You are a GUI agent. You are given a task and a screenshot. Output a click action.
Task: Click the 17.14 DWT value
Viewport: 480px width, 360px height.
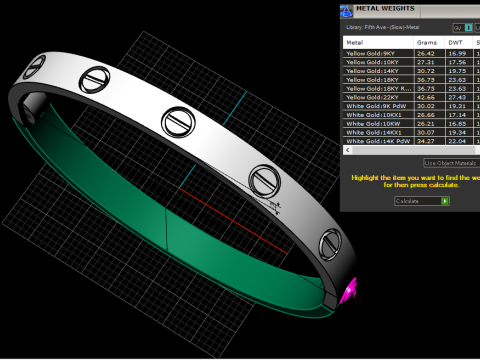457,115
